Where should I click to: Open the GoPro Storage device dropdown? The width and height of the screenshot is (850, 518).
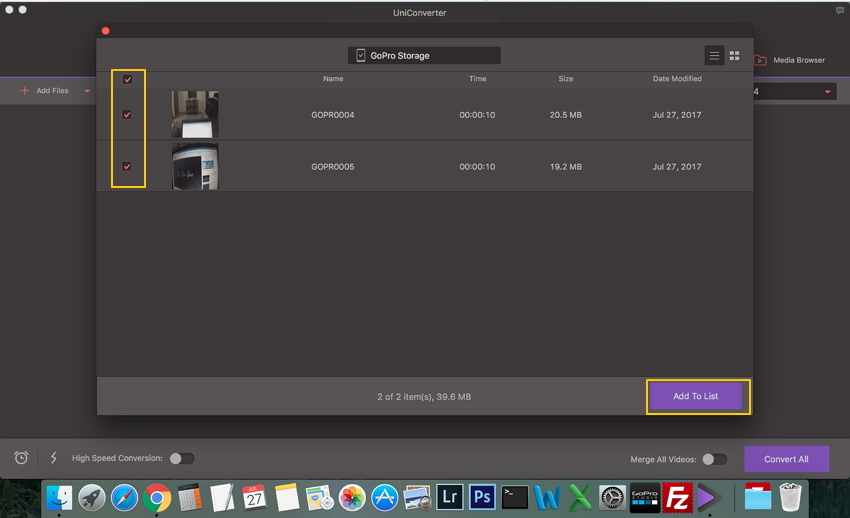click(424, 55)
